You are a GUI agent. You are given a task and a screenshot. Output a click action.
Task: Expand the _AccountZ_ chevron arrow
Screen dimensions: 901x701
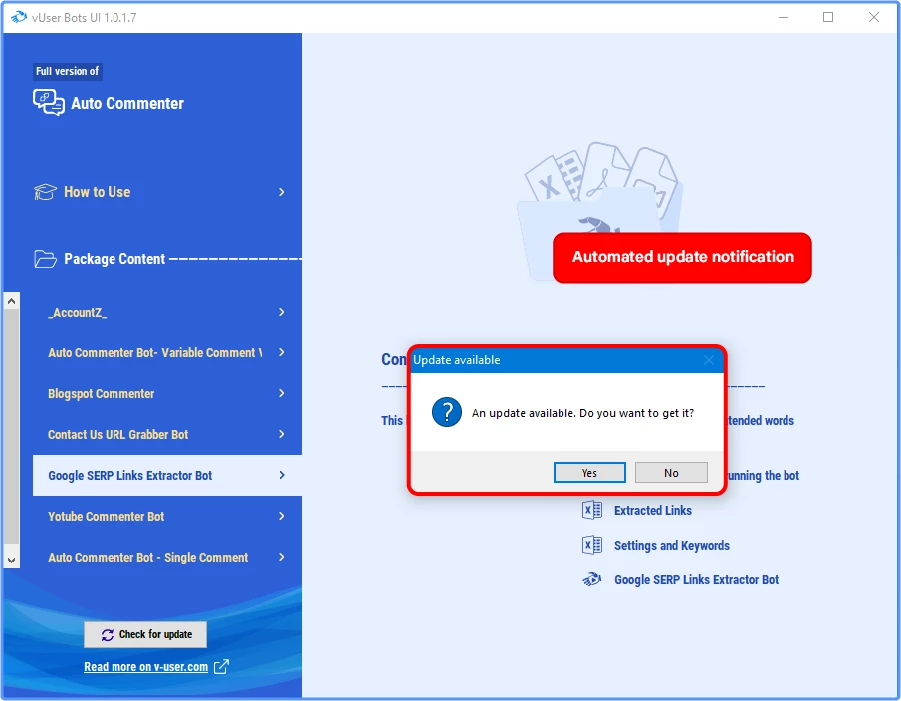282,312
